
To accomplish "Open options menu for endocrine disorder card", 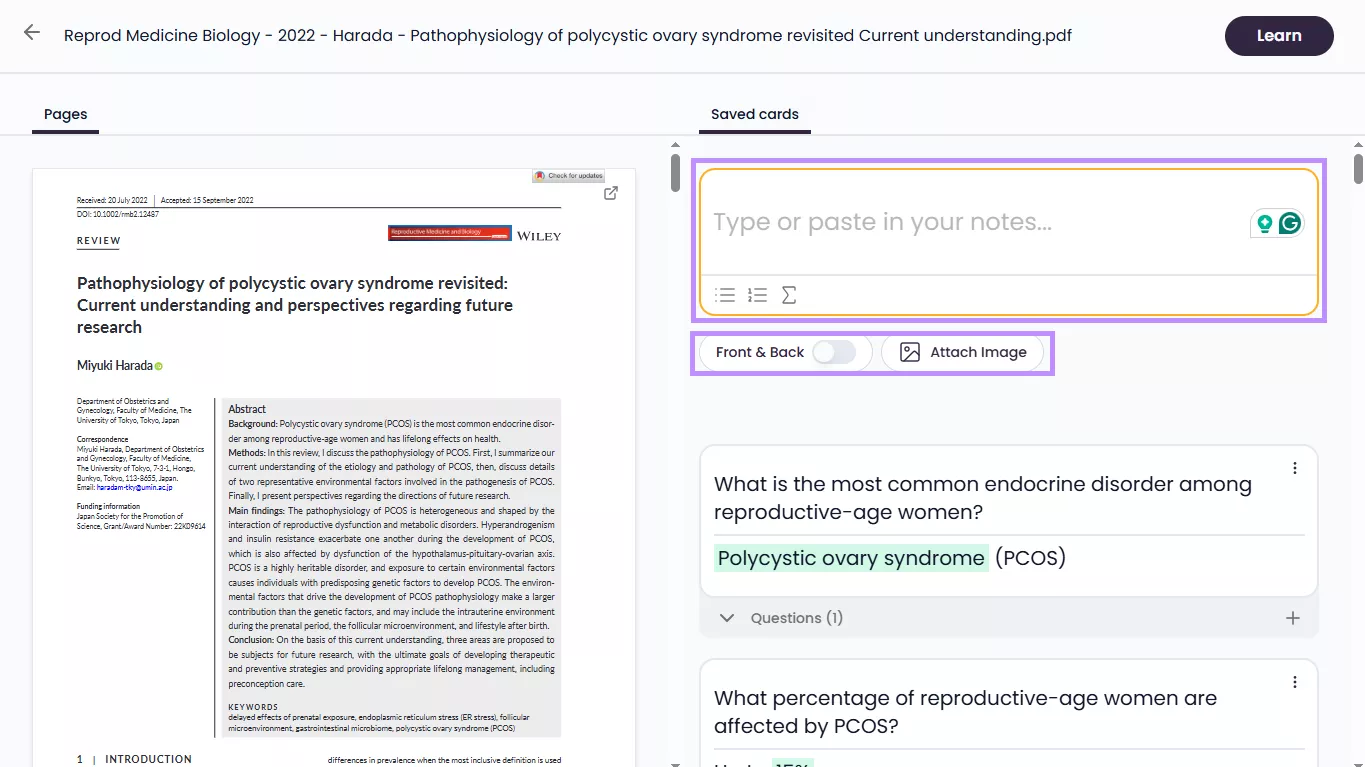I will coord(1295,468).
